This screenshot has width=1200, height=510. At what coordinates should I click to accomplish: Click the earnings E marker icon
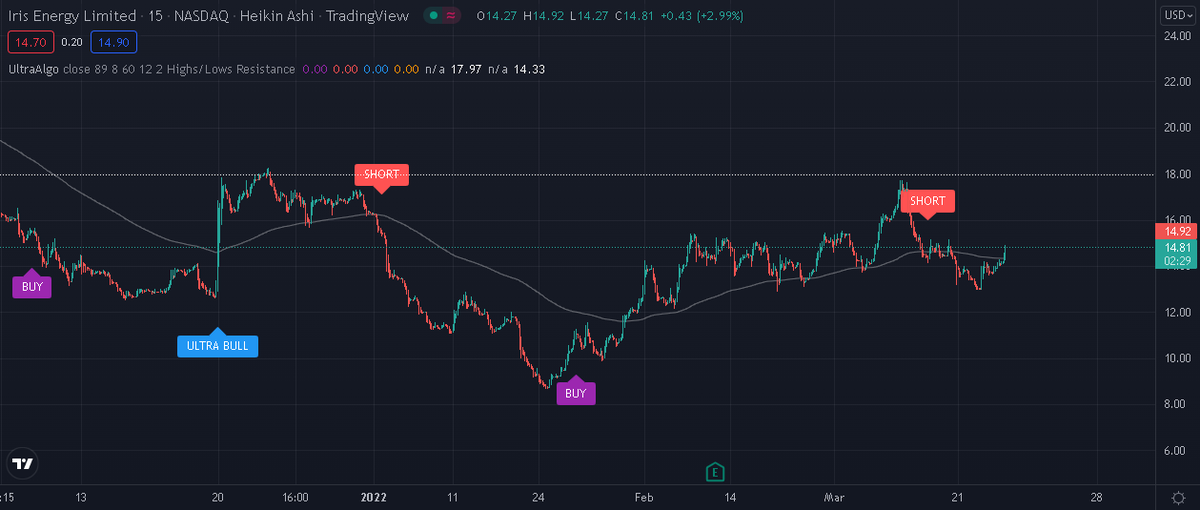714,471
